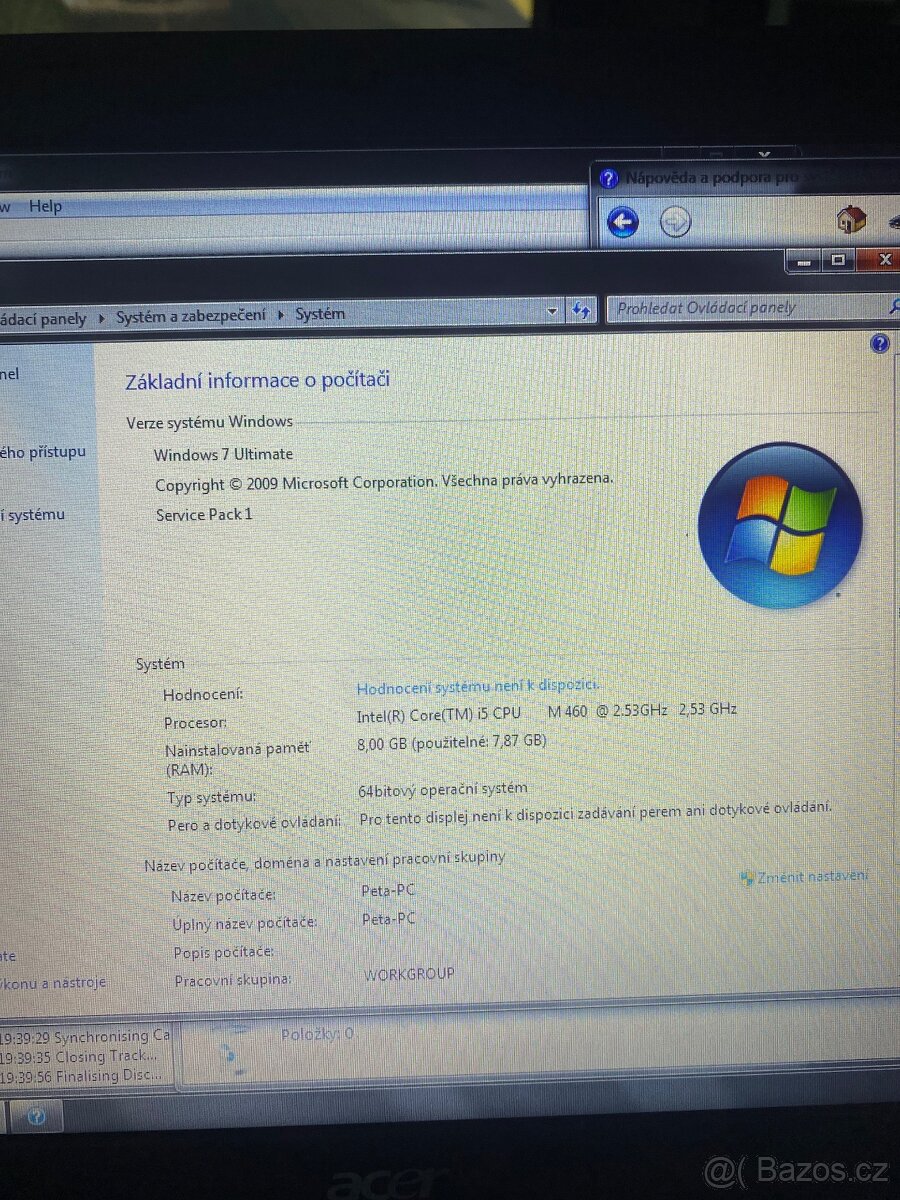Open the Help menu in the background window
Screen dimensions: 900x1200
coord(45,206)
